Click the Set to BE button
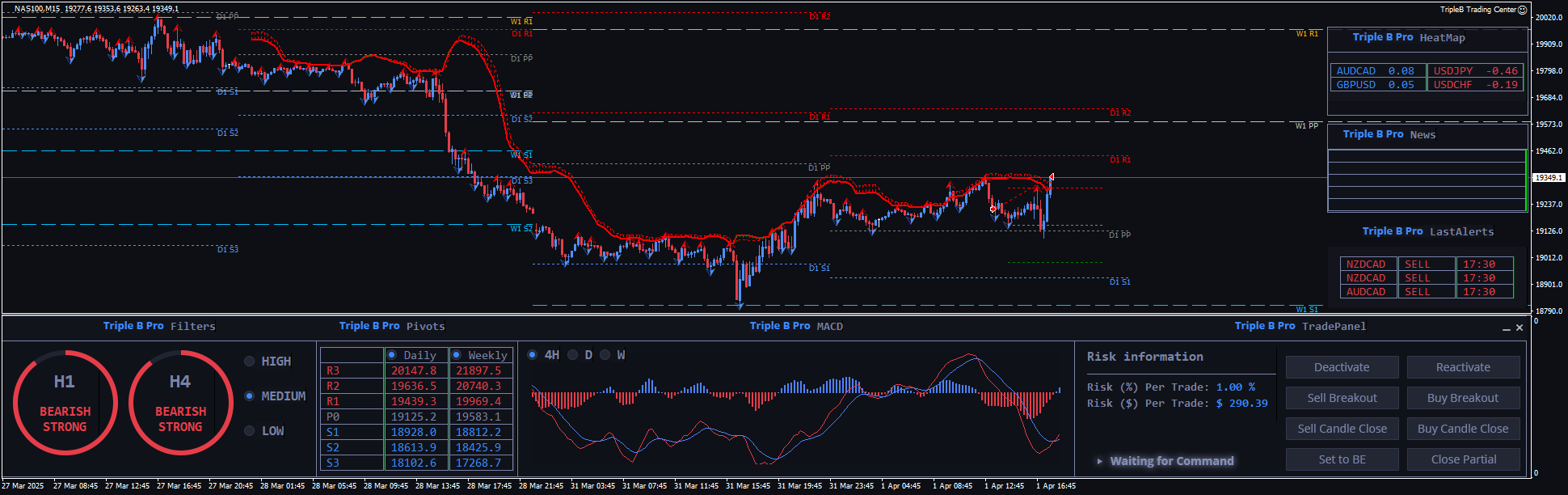This screenshot has height=495, width=1568. [1342, 459]
